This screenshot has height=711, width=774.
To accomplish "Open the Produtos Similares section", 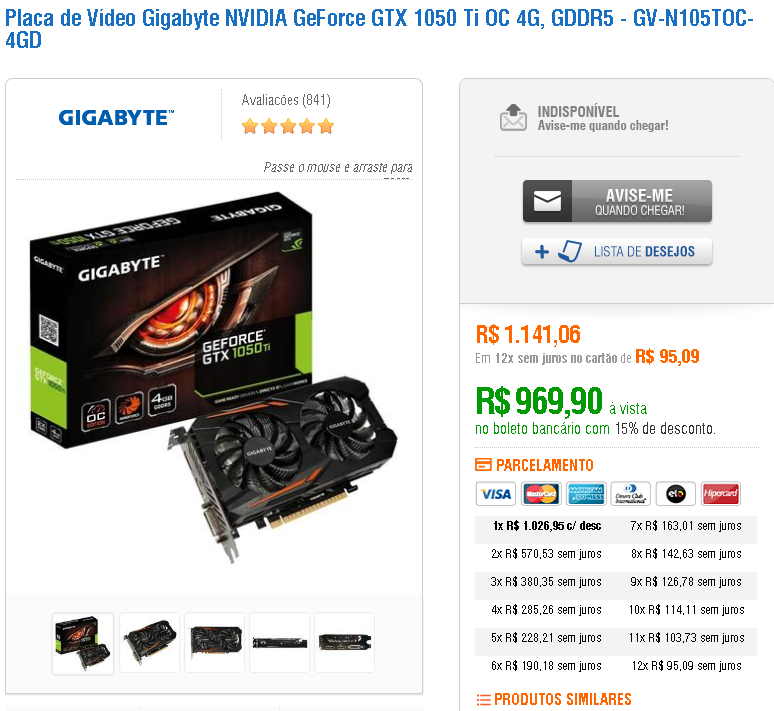I will click(x=554, y=699).
